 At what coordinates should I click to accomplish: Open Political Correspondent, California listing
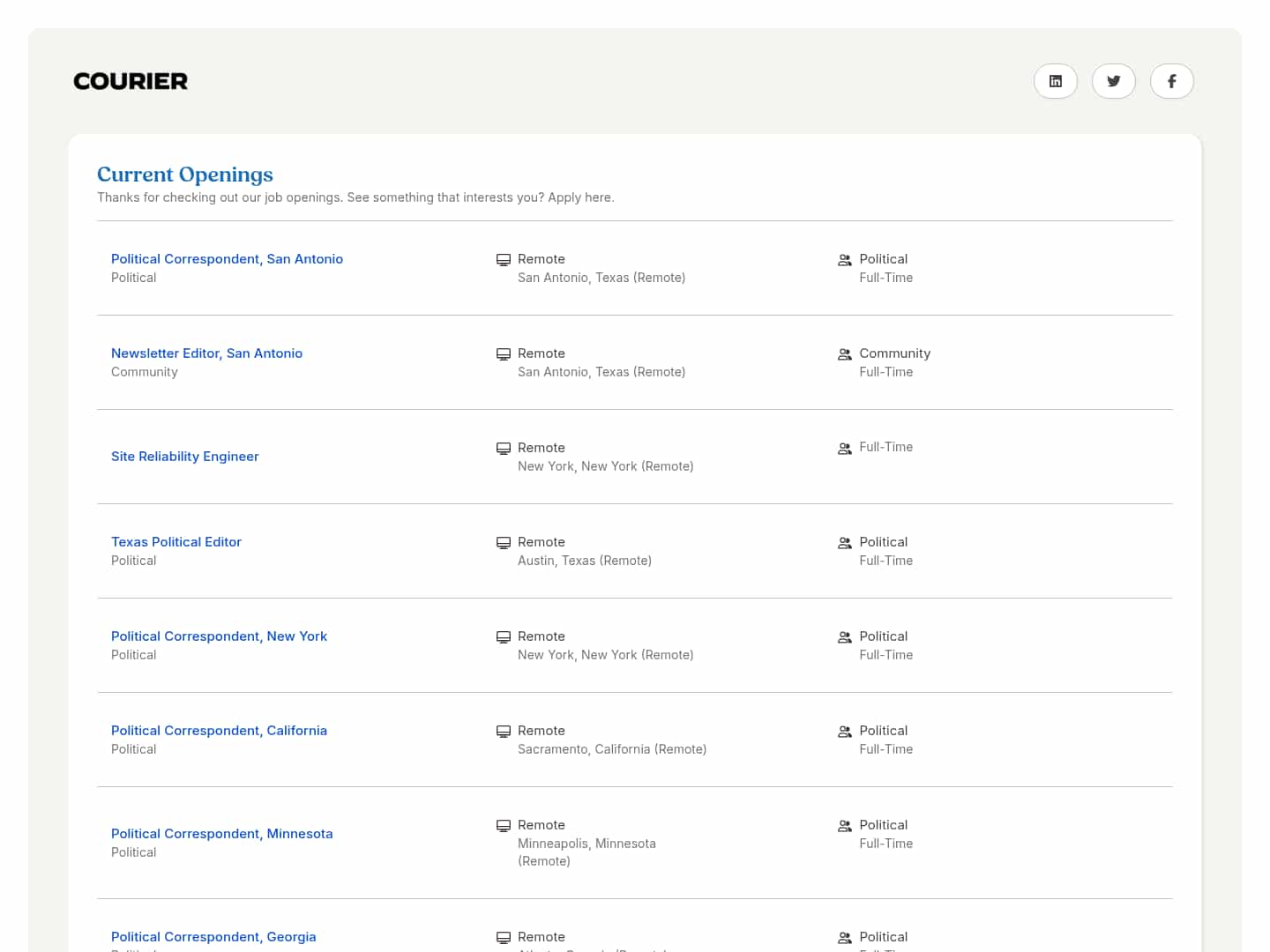point(219,731)
